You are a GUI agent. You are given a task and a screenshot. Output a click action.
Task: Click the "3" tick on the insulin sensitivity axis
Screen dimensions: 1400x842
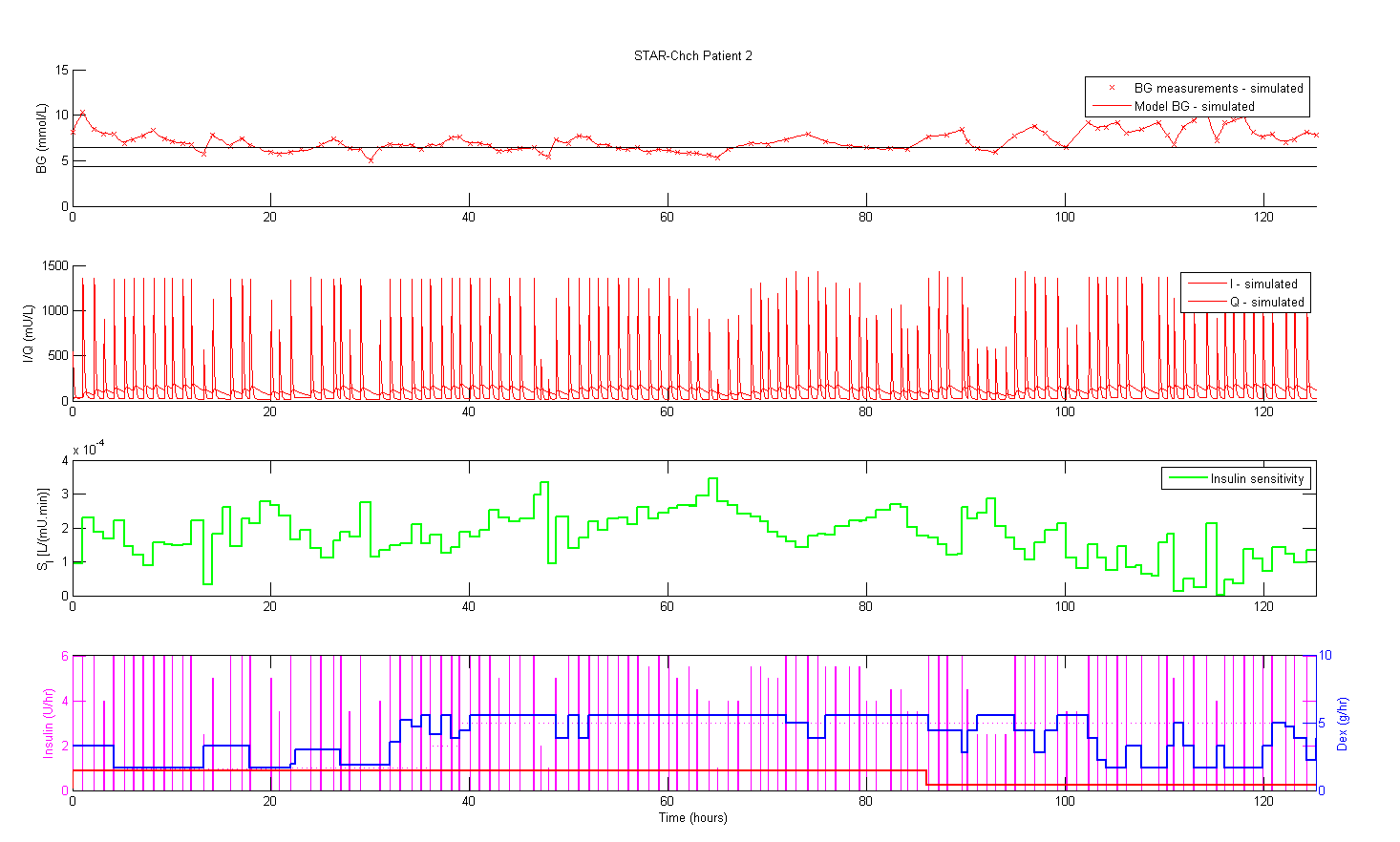click(x=65, y=495)
